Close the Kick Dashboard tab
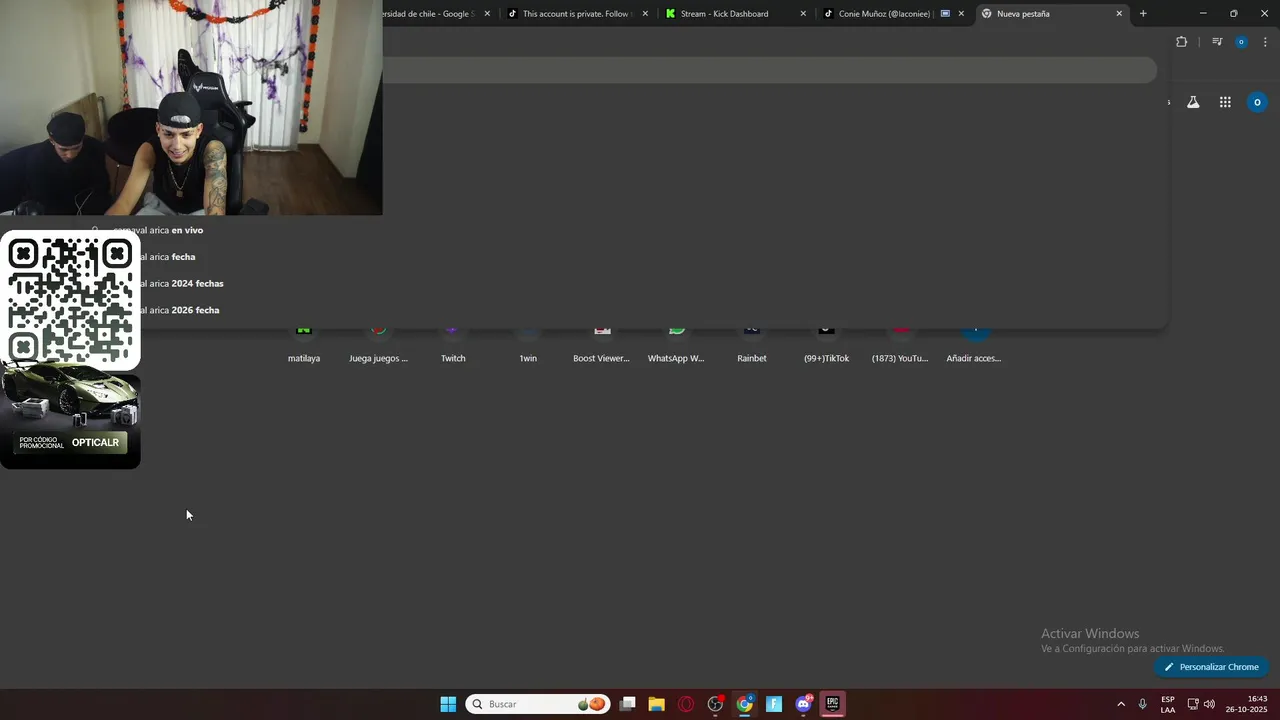The height and width of the screenshot is (720, 1280). (803, 14)
